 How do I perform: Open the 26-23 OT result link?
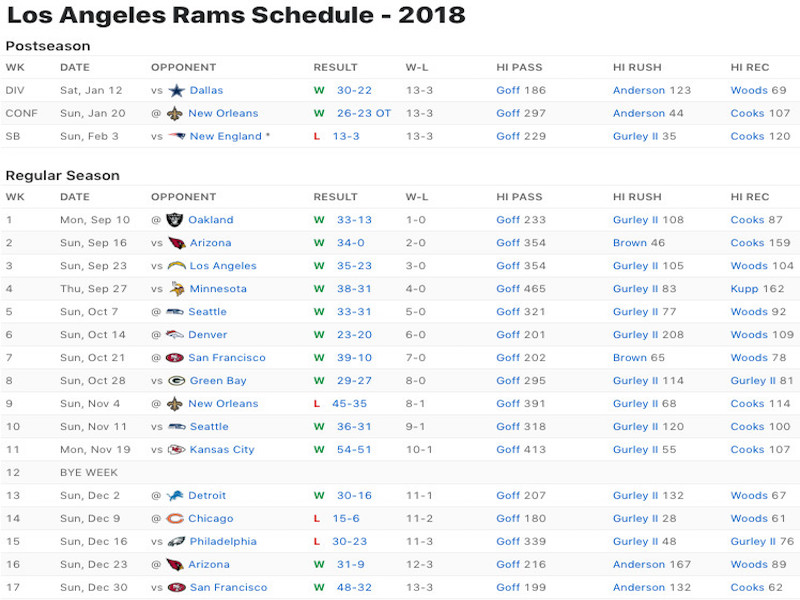click(x=364, y=113)
